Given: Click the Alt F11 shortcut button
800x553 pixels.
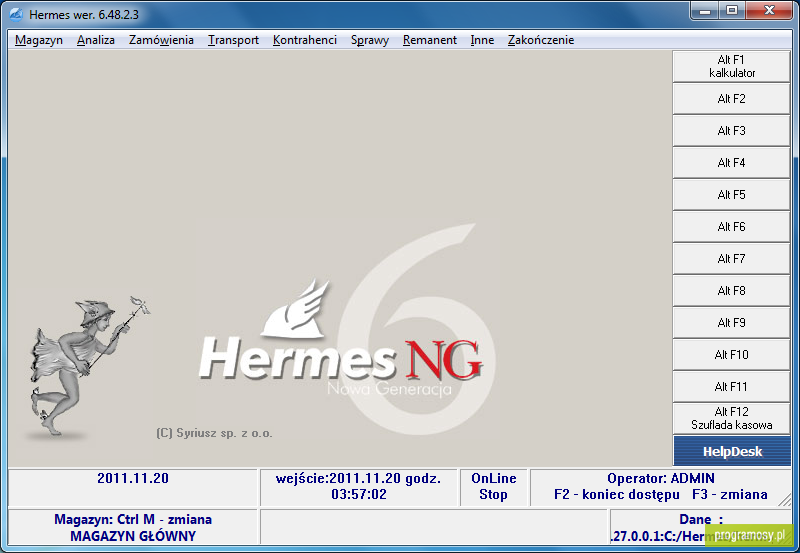Looking at the screenshot, I should click(731, 387).
